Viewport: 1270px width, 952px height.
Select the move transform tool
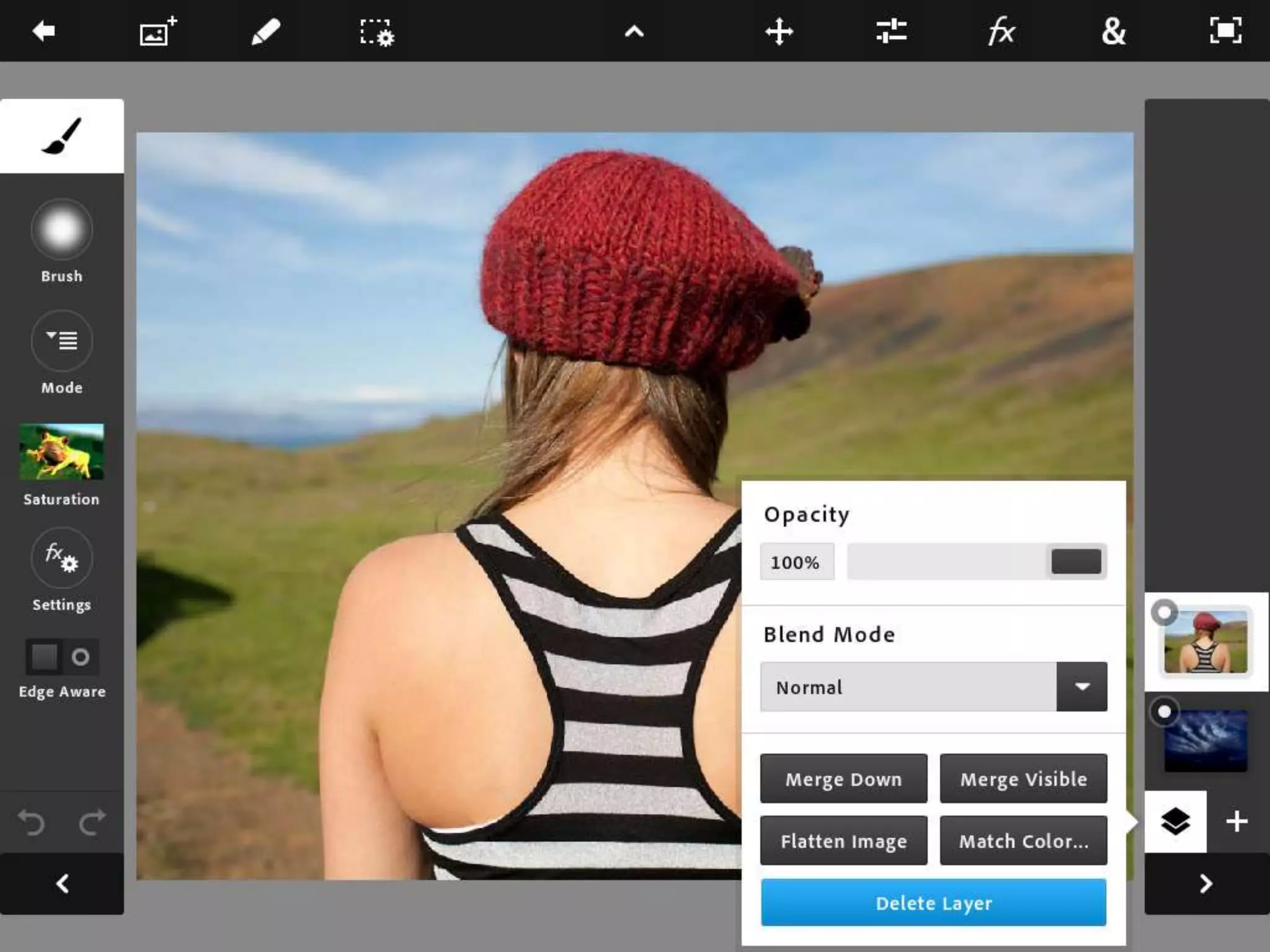pos(779,31)
